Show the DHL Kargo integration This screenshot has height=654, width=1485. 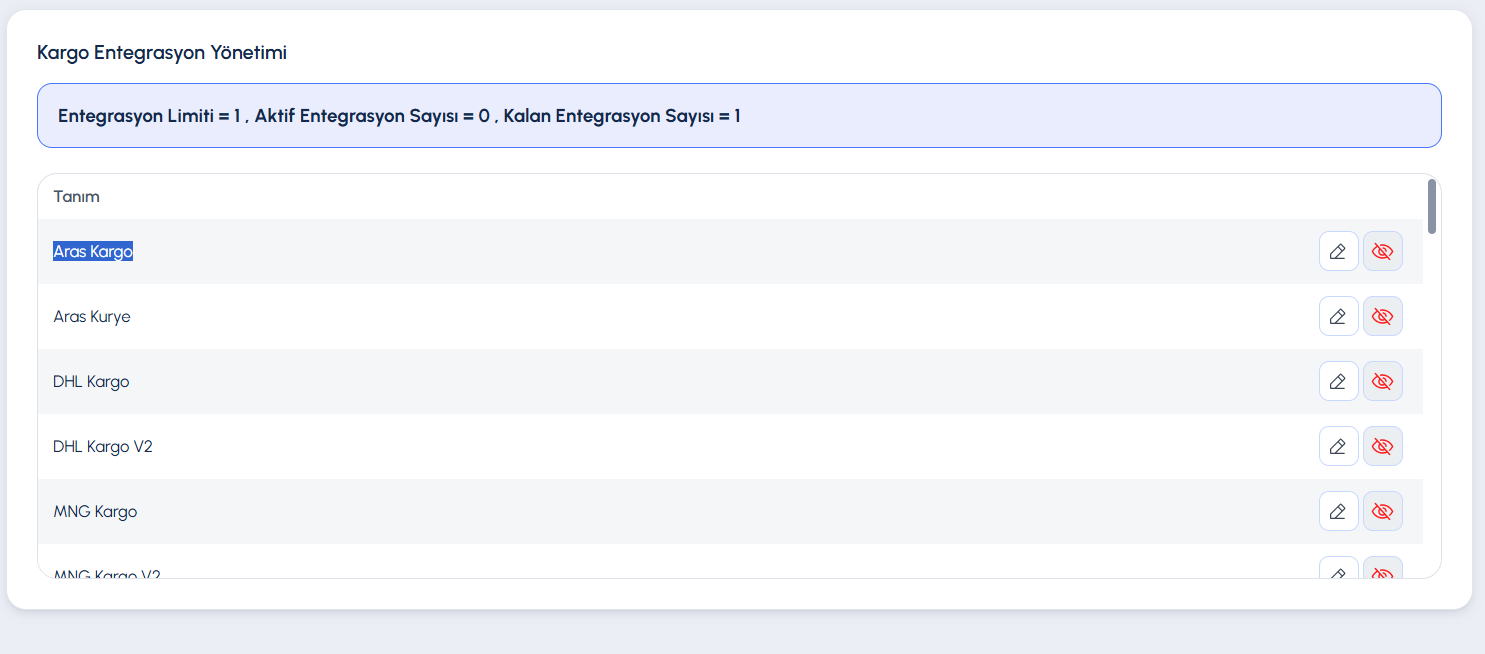click(1382, 381)
